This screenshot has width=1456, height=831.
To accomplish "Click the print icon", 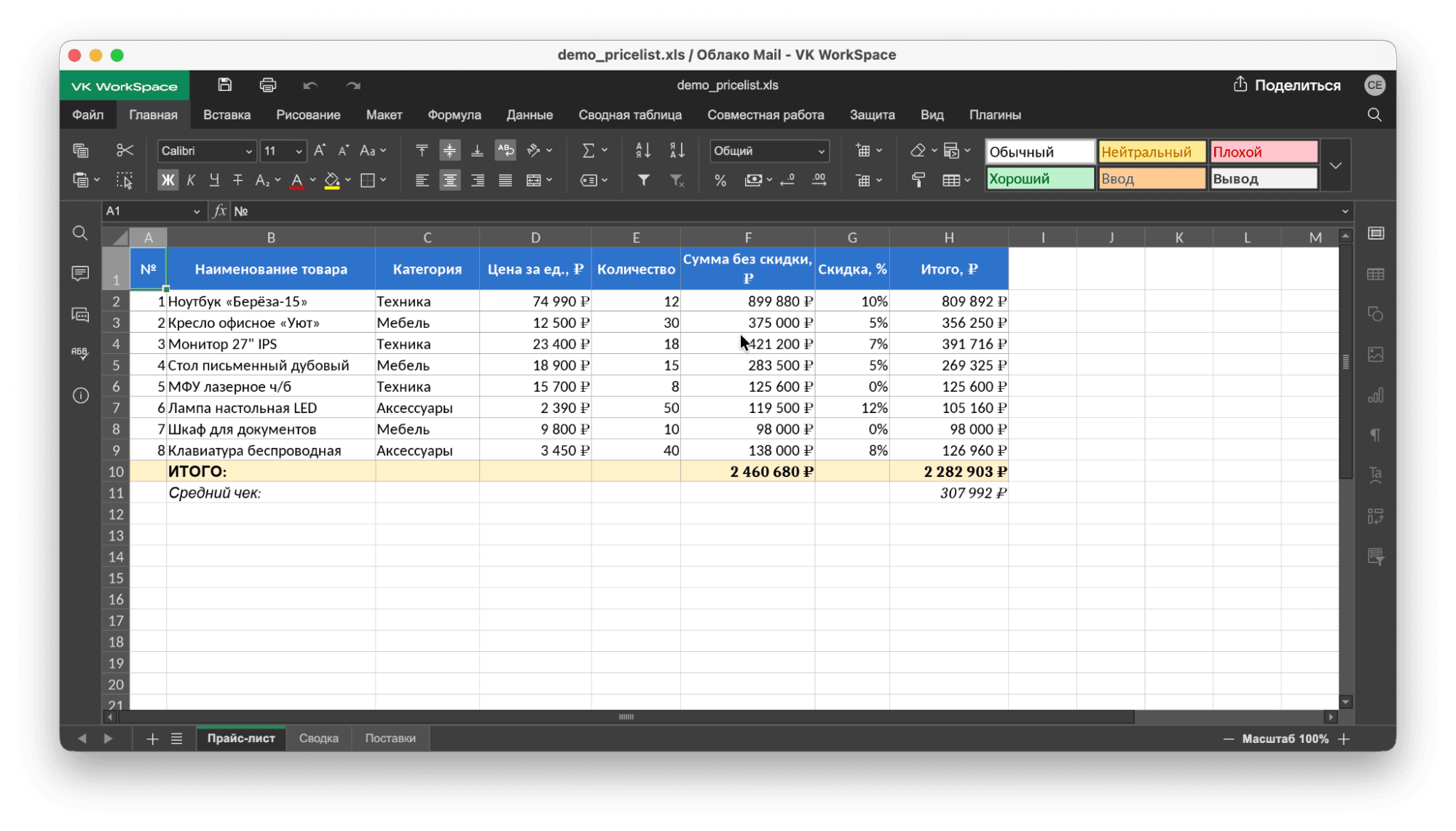I will pyautogui.click(x=267, y=85).
